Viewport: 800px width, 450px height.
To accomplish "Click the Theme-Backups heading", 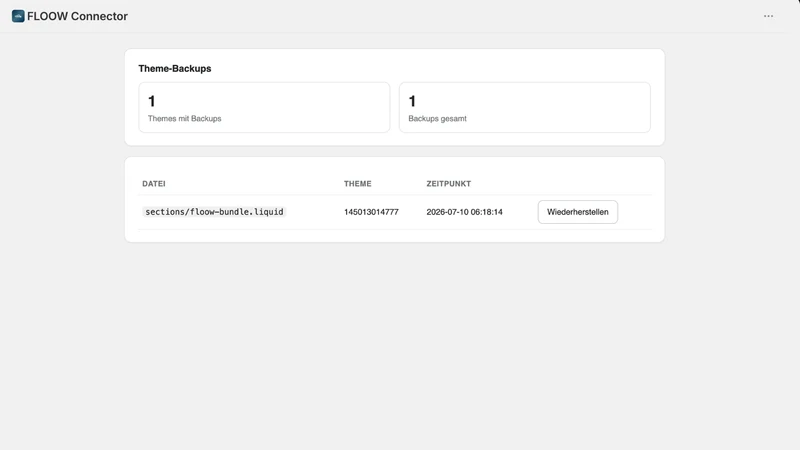I will click(174, 68).
